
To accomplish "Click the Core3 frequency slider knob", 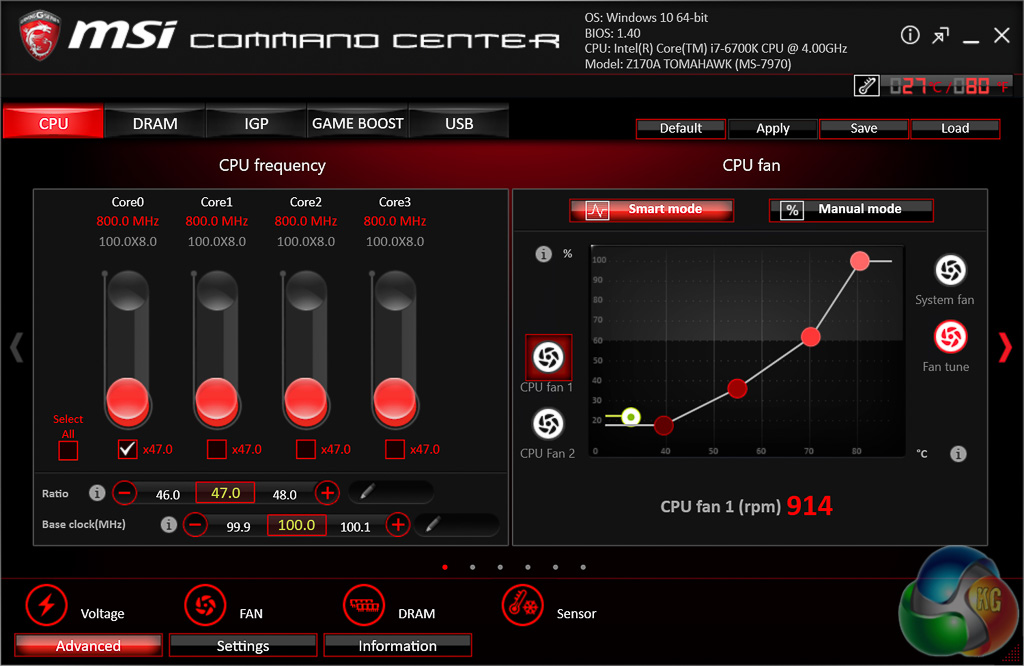I will 394,400.
